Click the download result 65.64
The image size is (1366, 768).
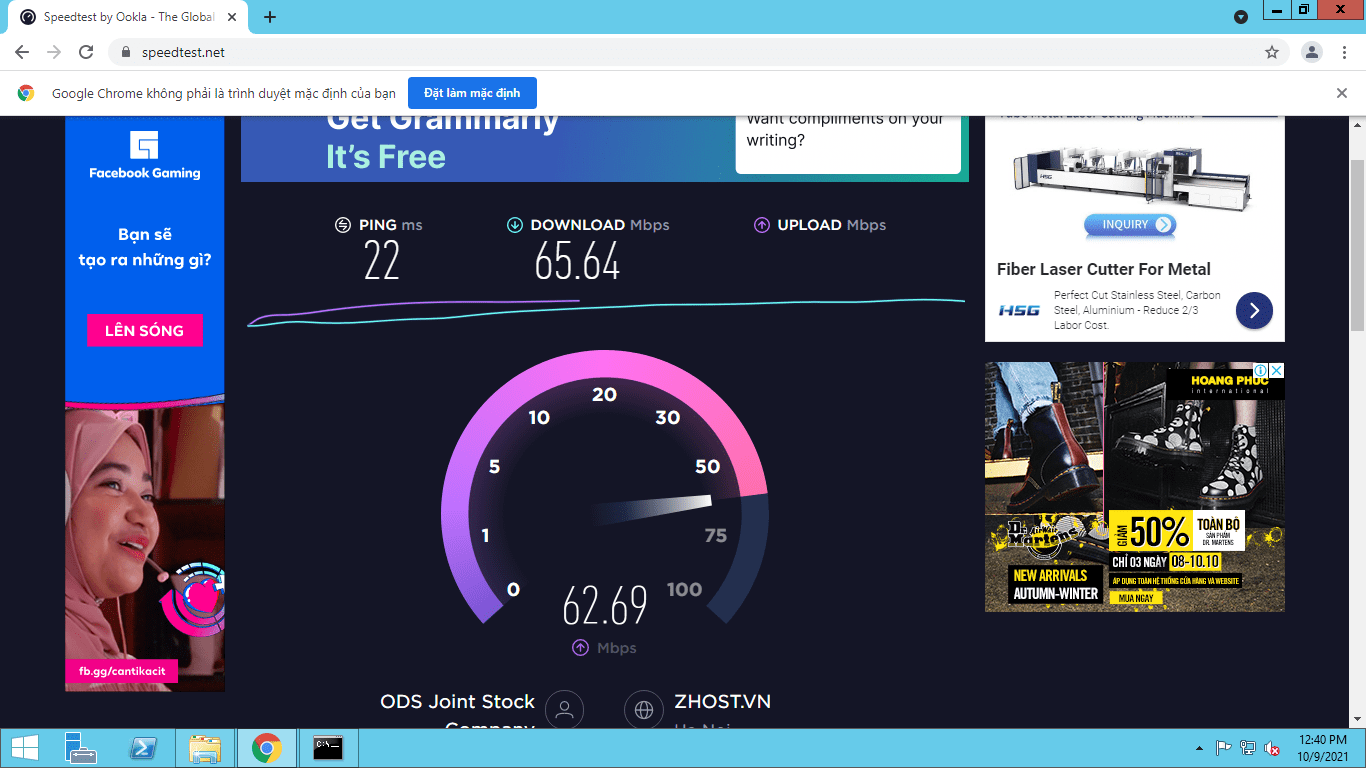coord(577,262)
